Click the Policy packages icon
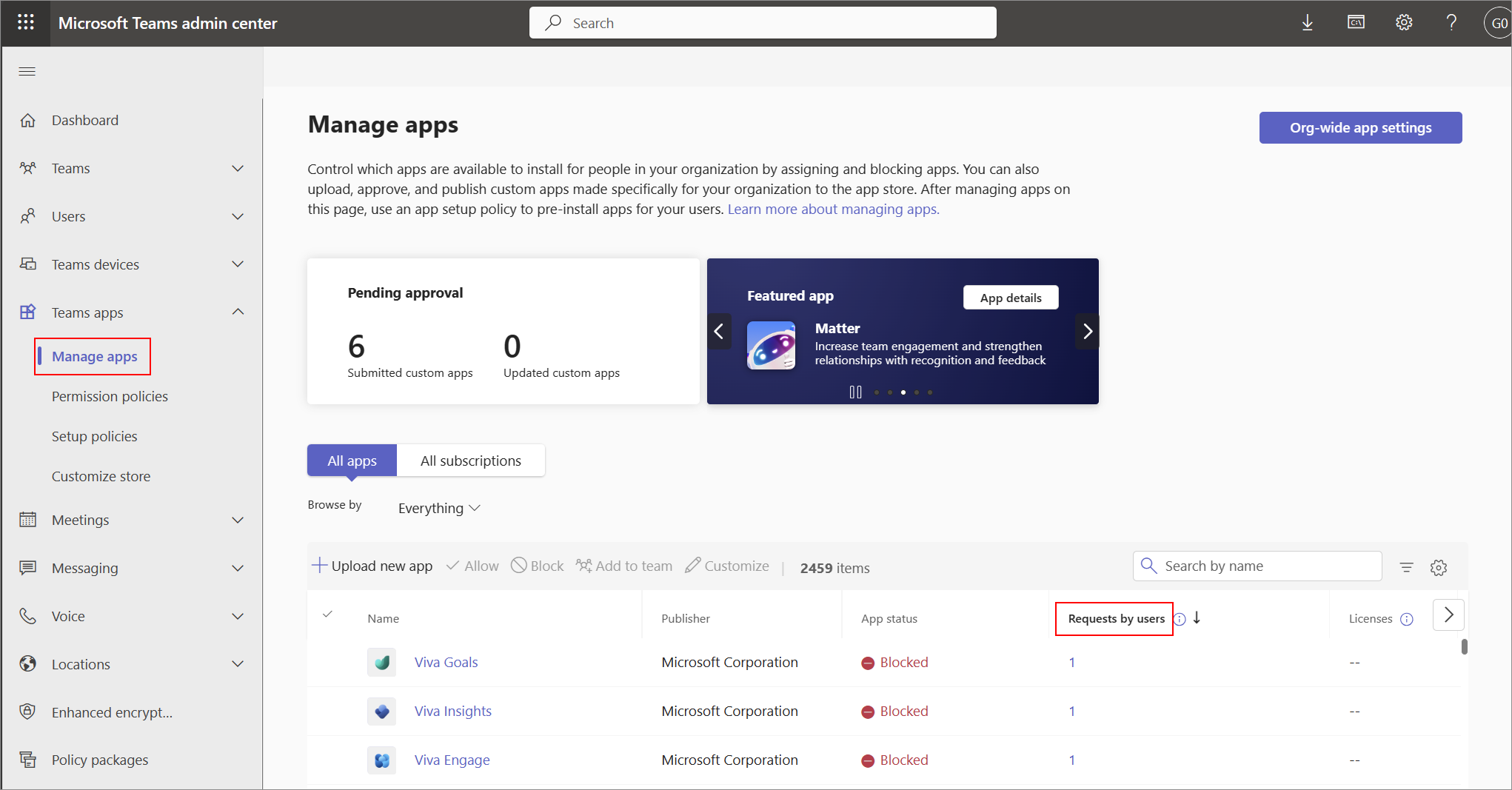The width and height of the screenshot is (1512, 790). pos(28,760)
